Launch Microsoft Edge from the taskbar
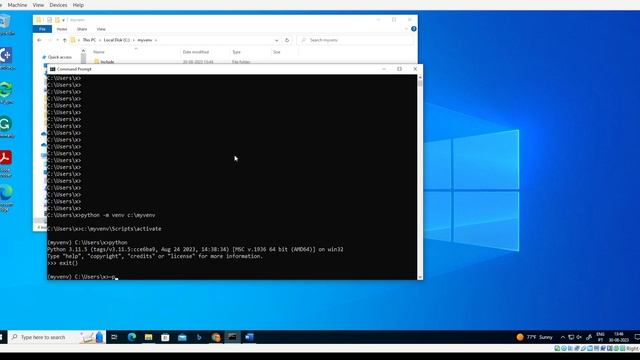 coord(131,337)
